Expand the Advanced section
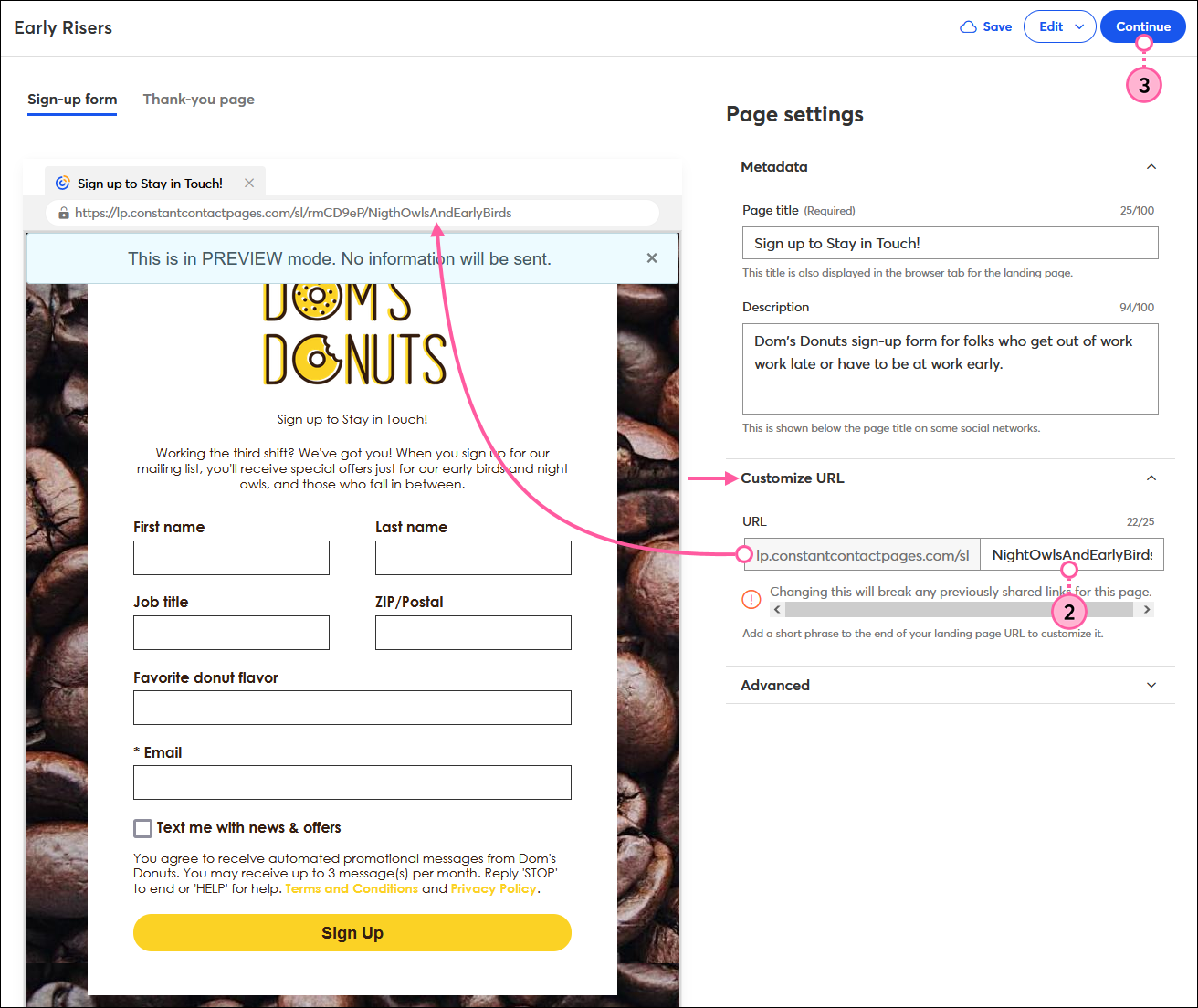Screen dimensions: 1198x1008 tap(1151, 686)
